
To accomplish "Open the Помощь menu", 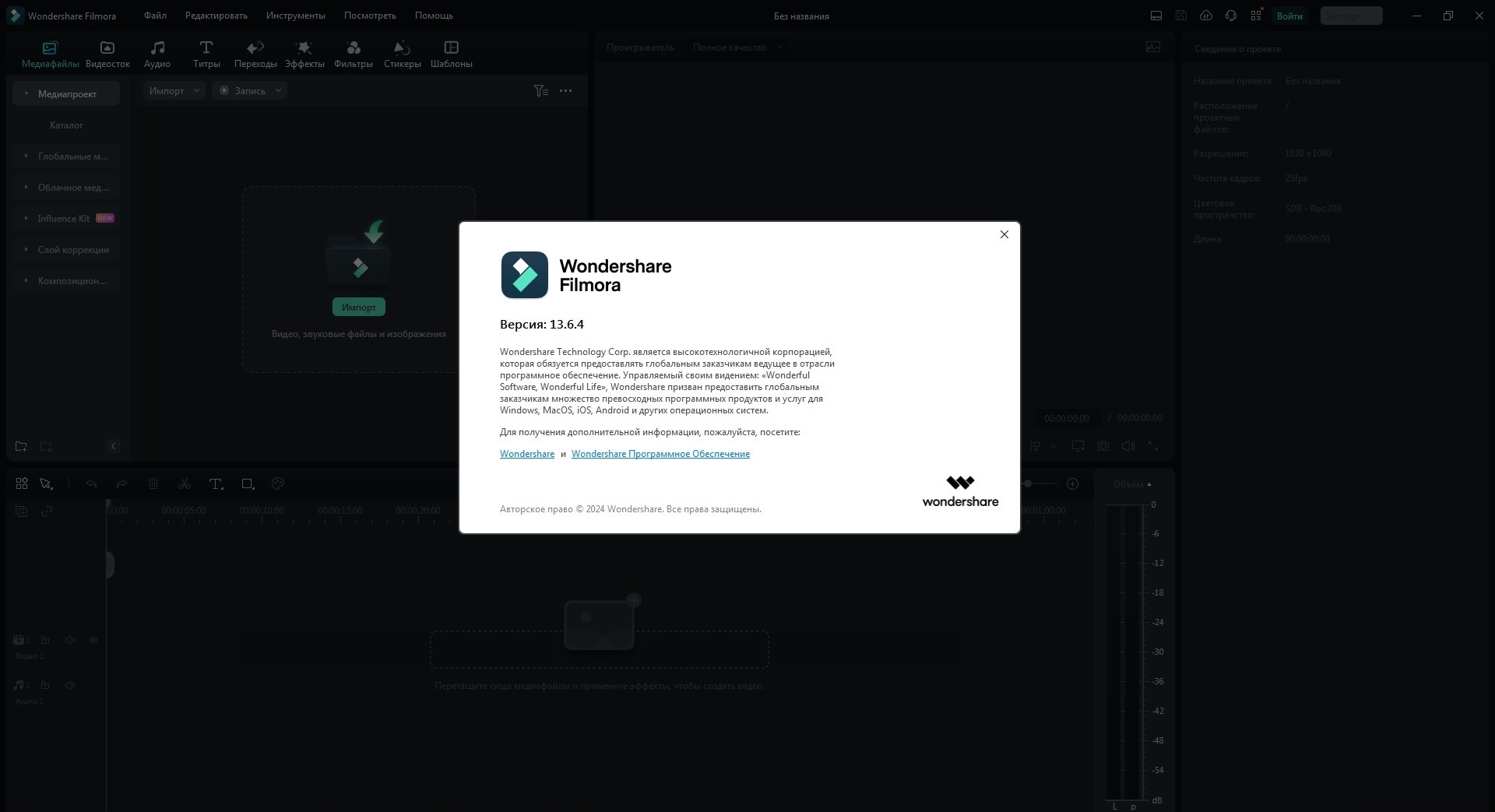I will pyautogui.click(x=434, y=16).
